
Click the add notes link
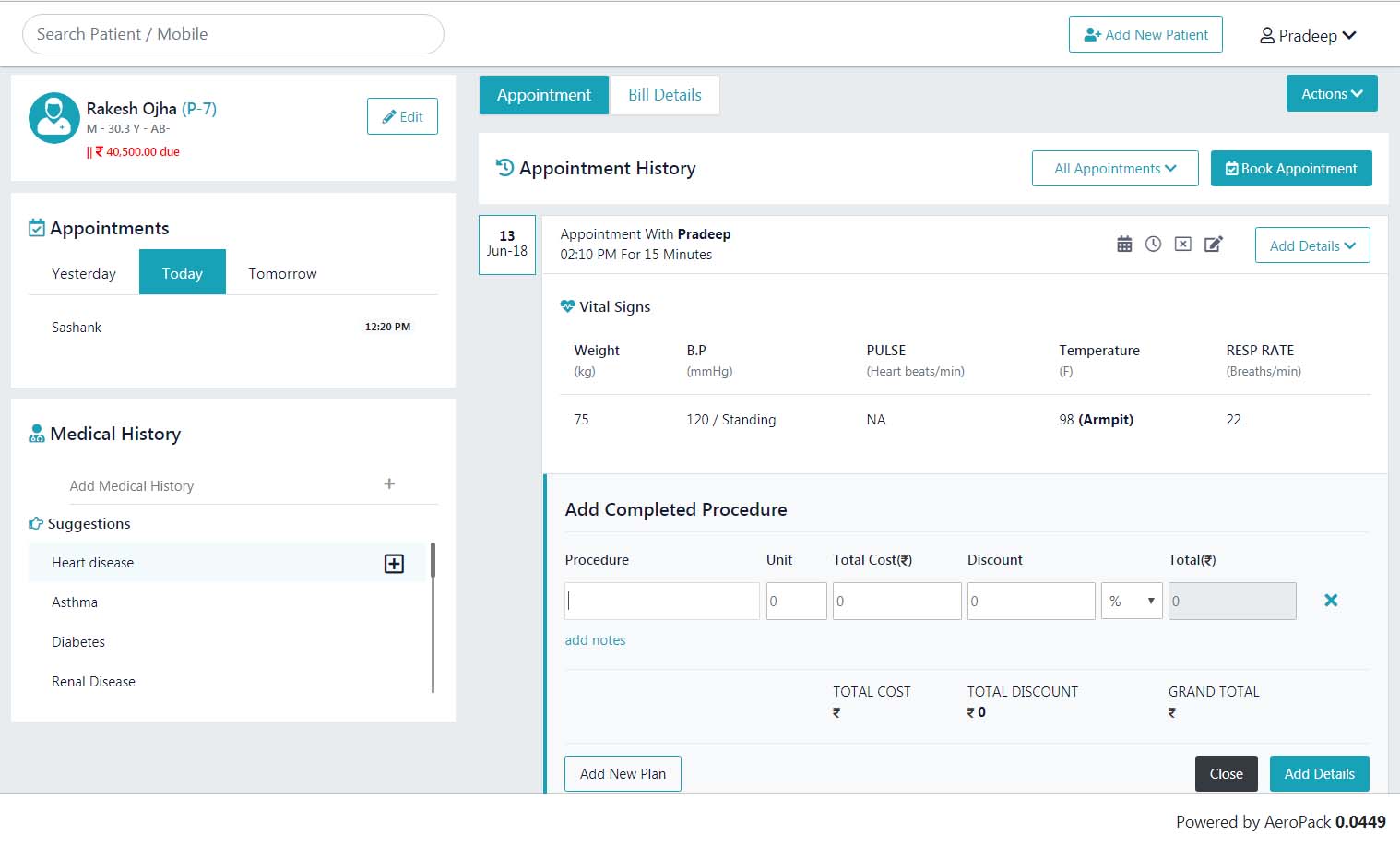pos(595,640)
